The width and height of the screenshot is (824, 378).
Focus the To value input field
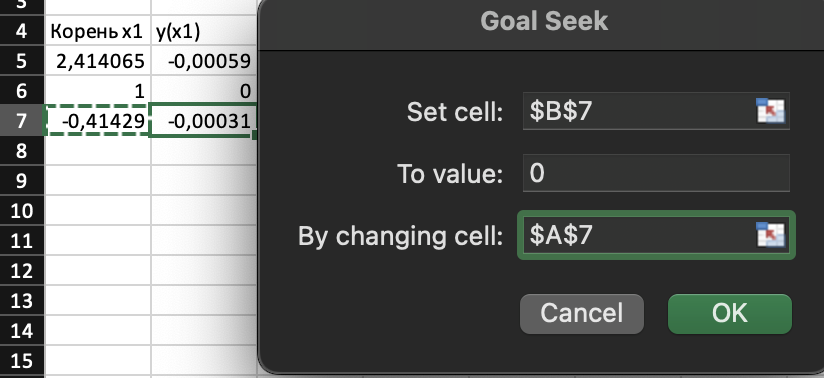[x=656, y=173]
